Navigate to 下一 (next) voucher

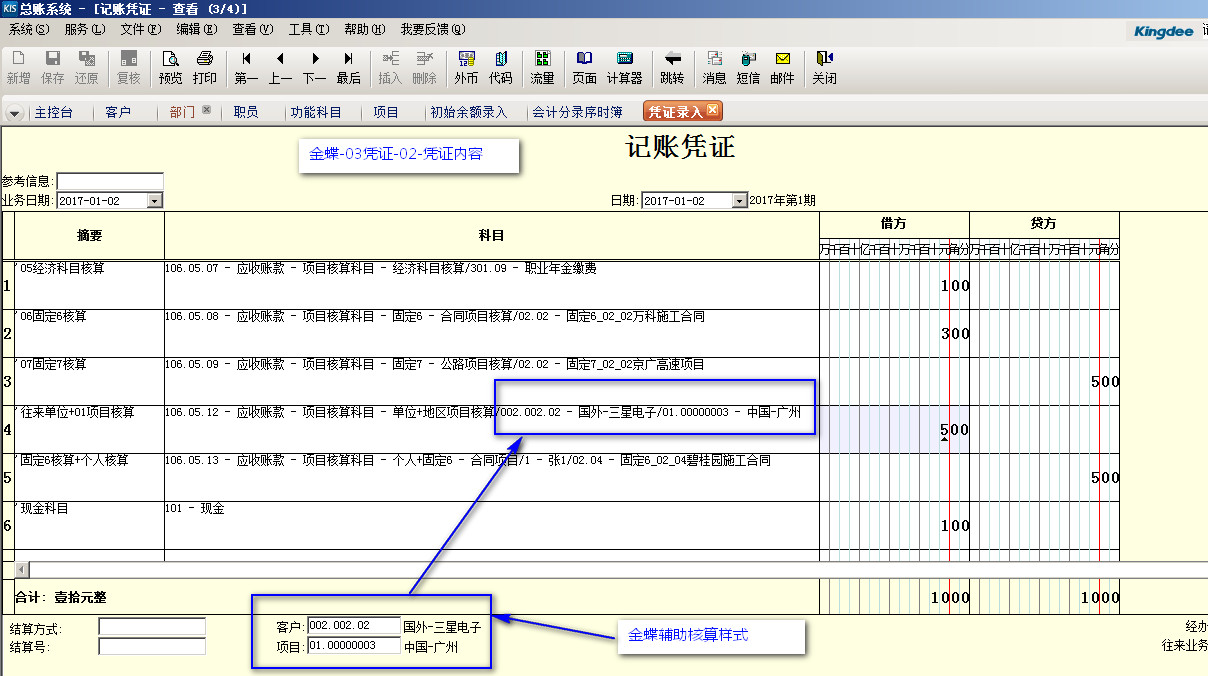[314, 66]
